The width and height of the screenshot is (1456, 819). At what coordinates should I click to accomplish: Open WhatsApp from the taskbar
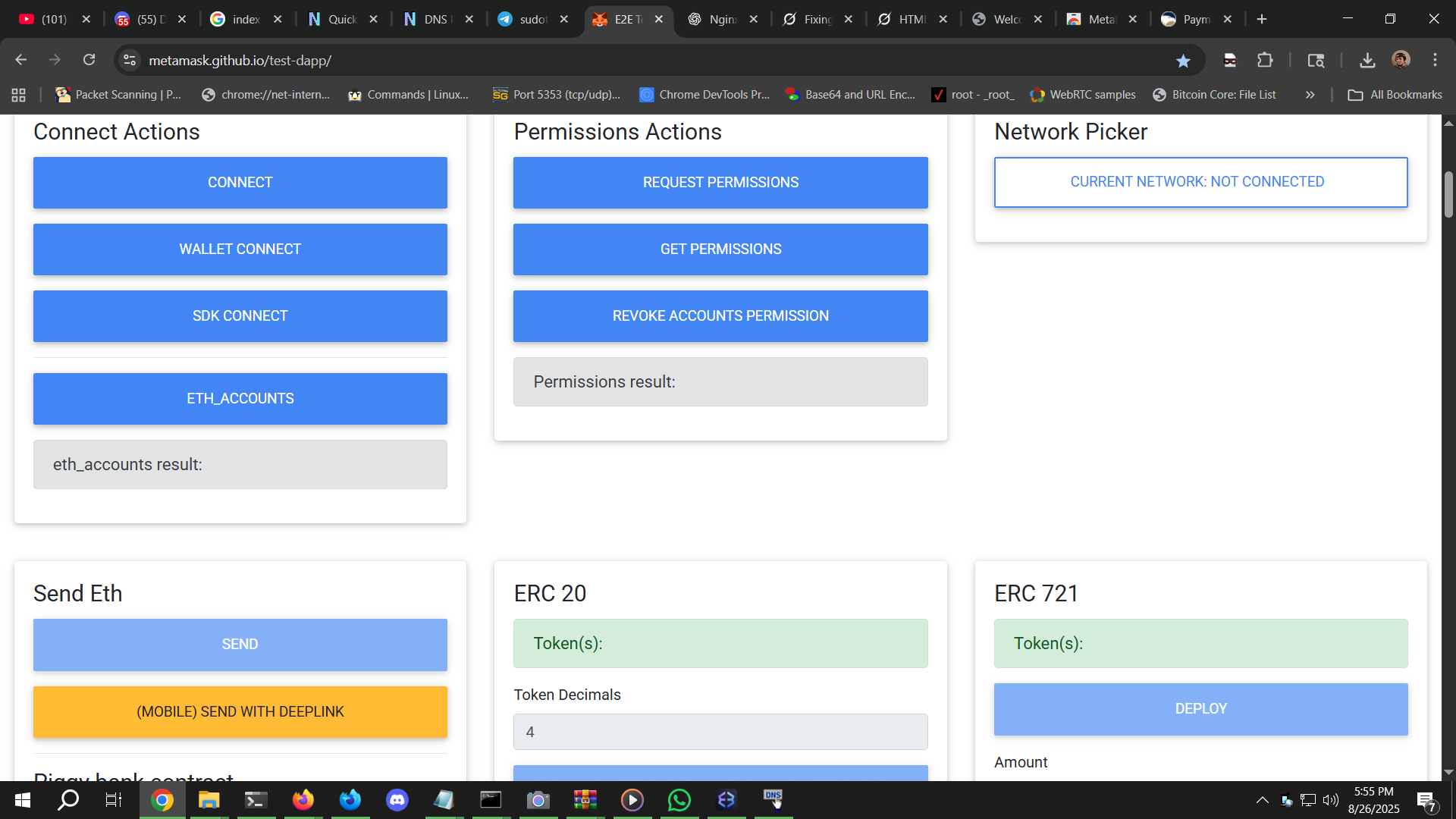(x=679, y=800)
